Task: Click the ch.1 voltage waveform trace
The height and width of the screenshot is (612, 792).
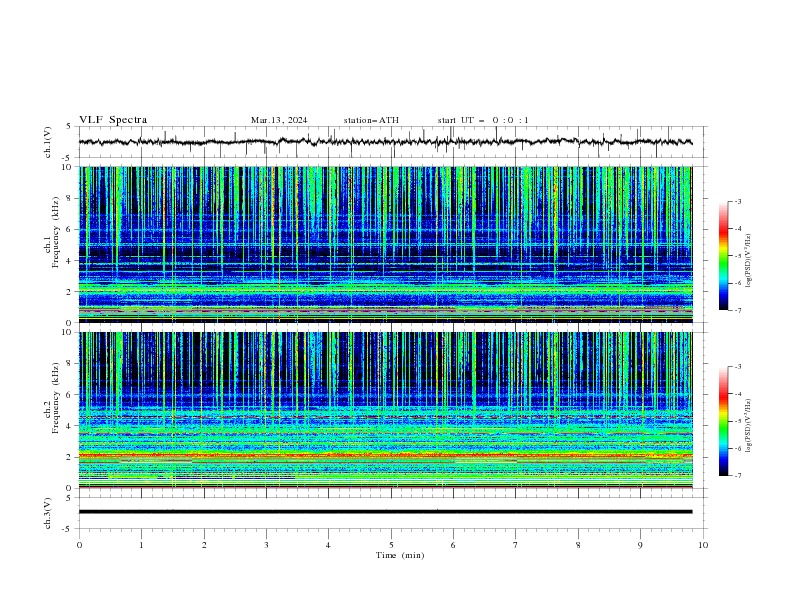Action: [x=386, y=142]
